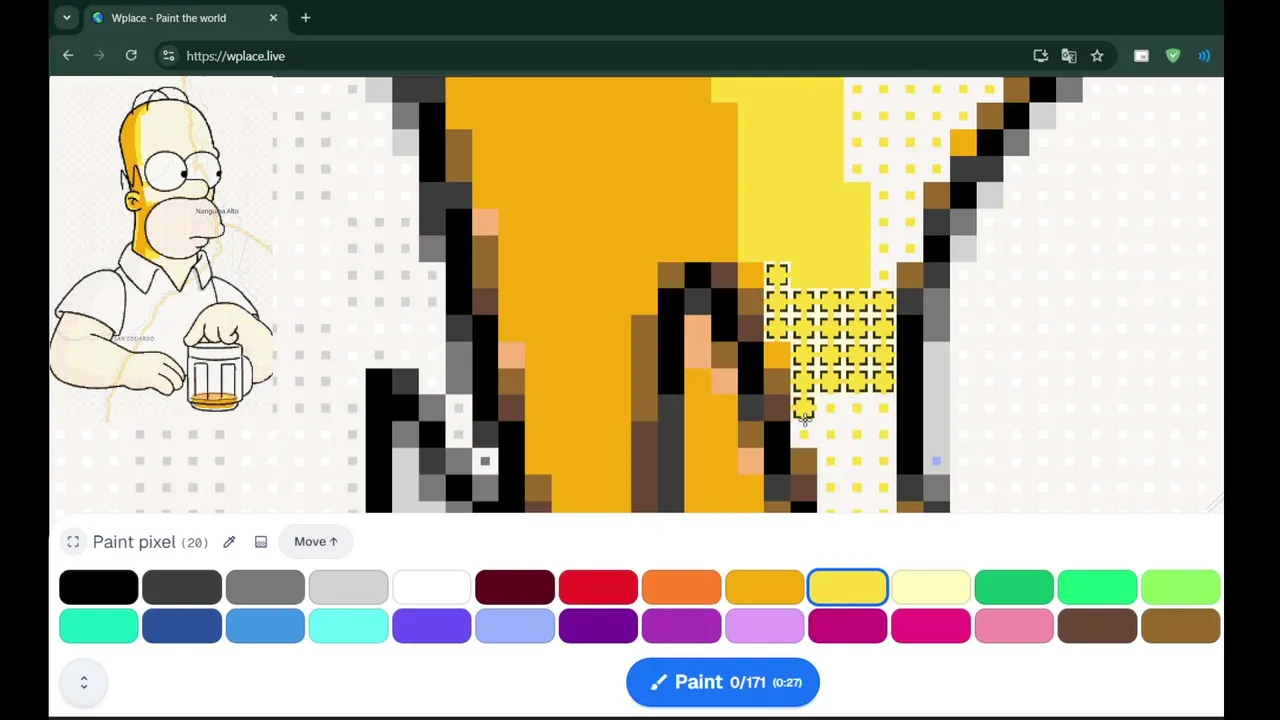Screen dimensions: 1280x720
Task: Select the gold amber color swatch
Action: click(764, 587)
